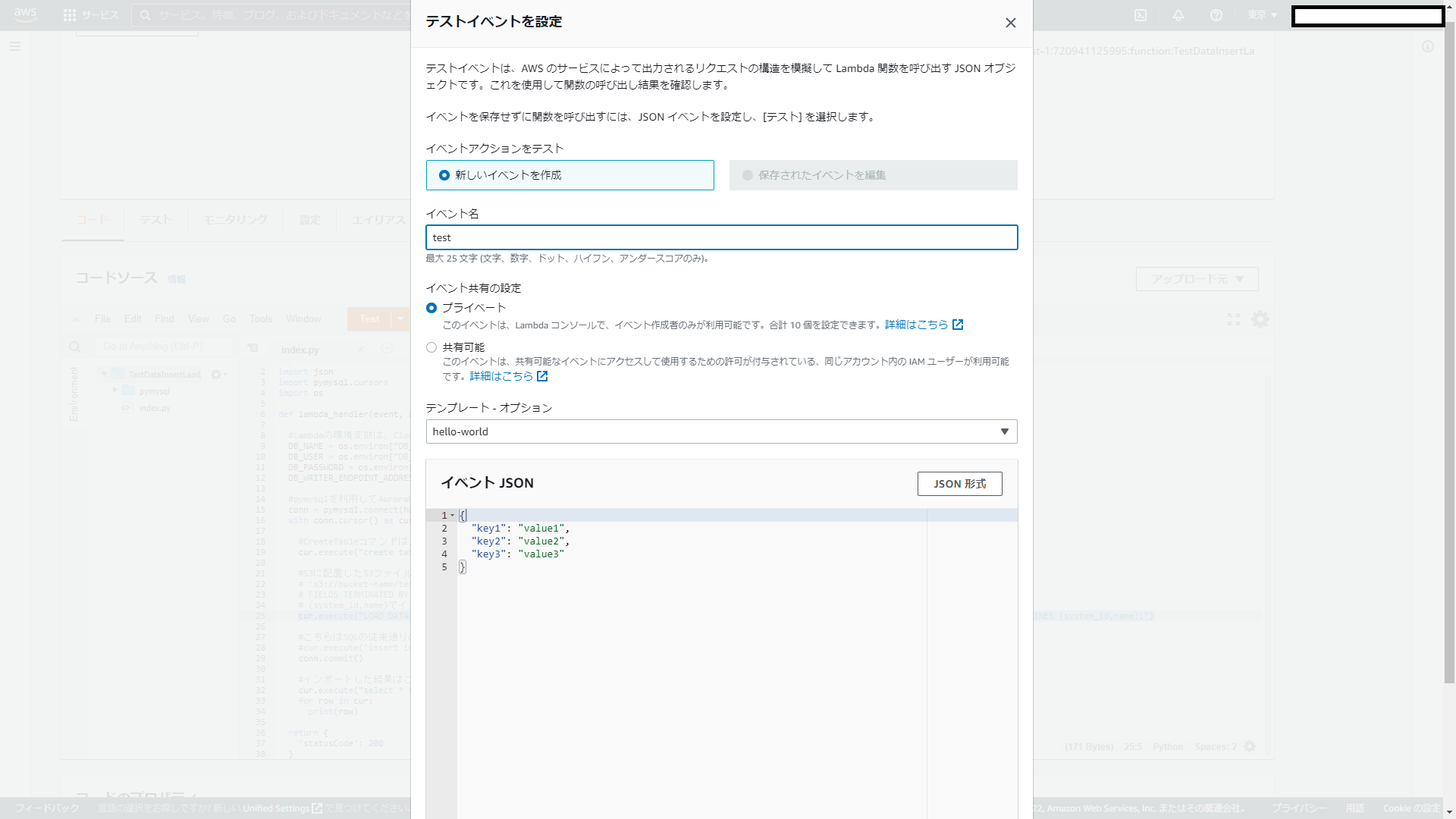This screenshot has width=1456, height=819.
Task: Select the 新しいイベントを作成 radio button
Action: pos(444,175)
